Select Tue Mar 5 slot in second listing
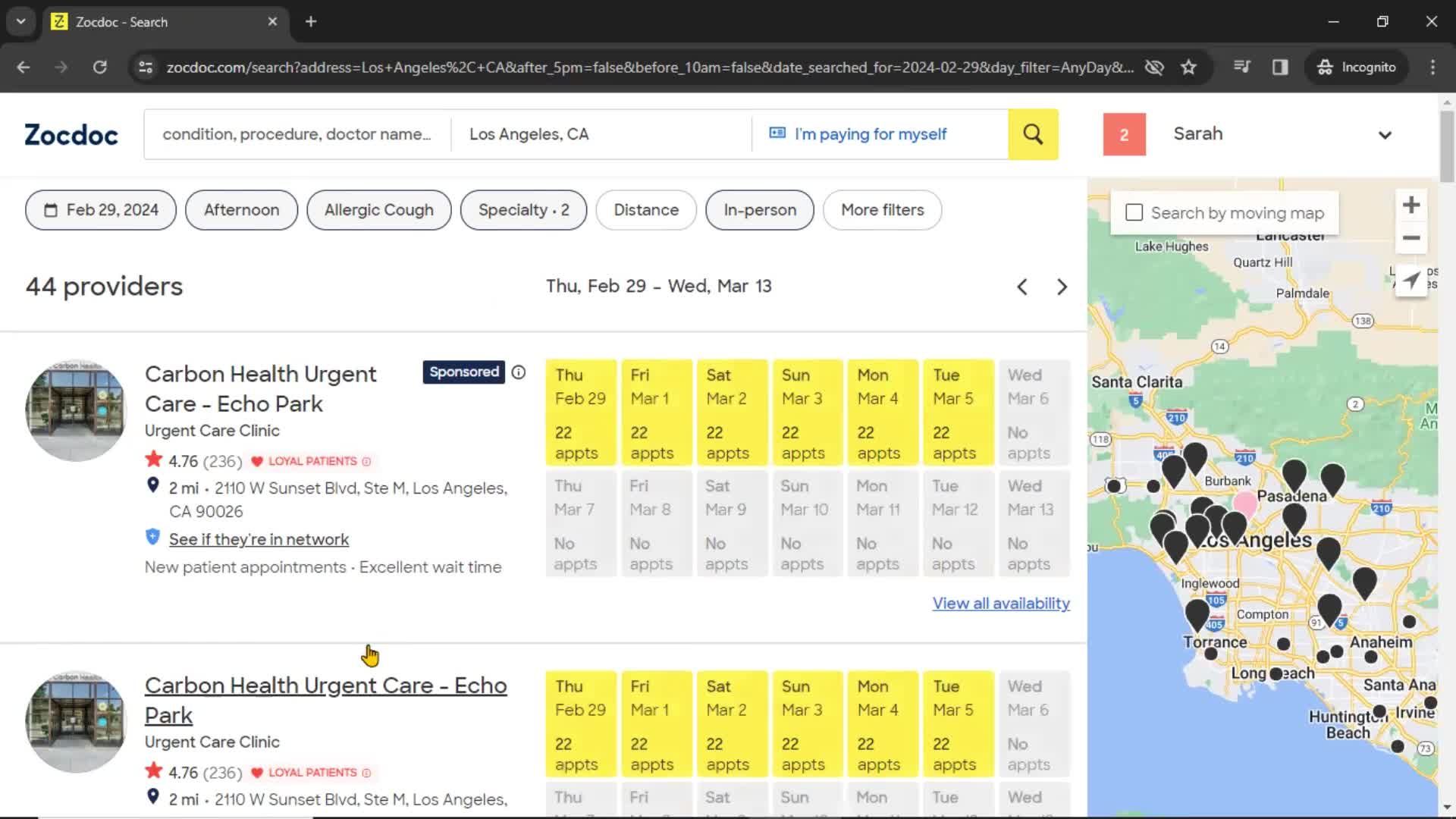This screenshot has width=1456, height=819. (x=959, y=724)
